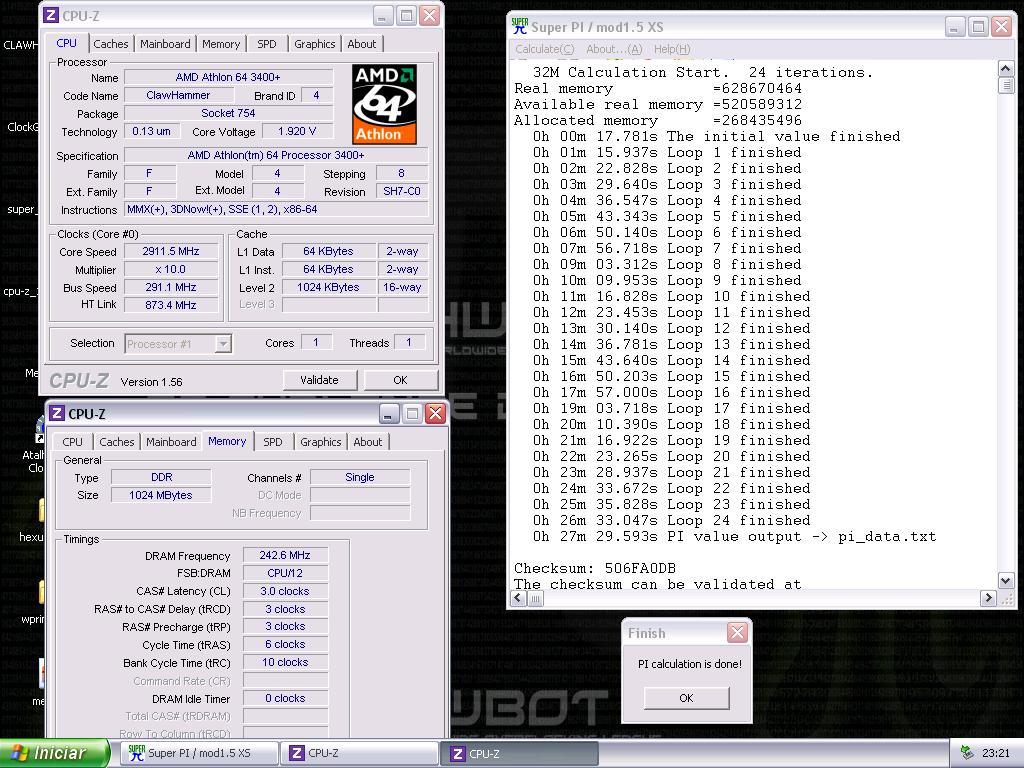Click memory Size value 1024 MBytes
The height and width of the screenshot is (768, 1024).
[x=161, y=495]
